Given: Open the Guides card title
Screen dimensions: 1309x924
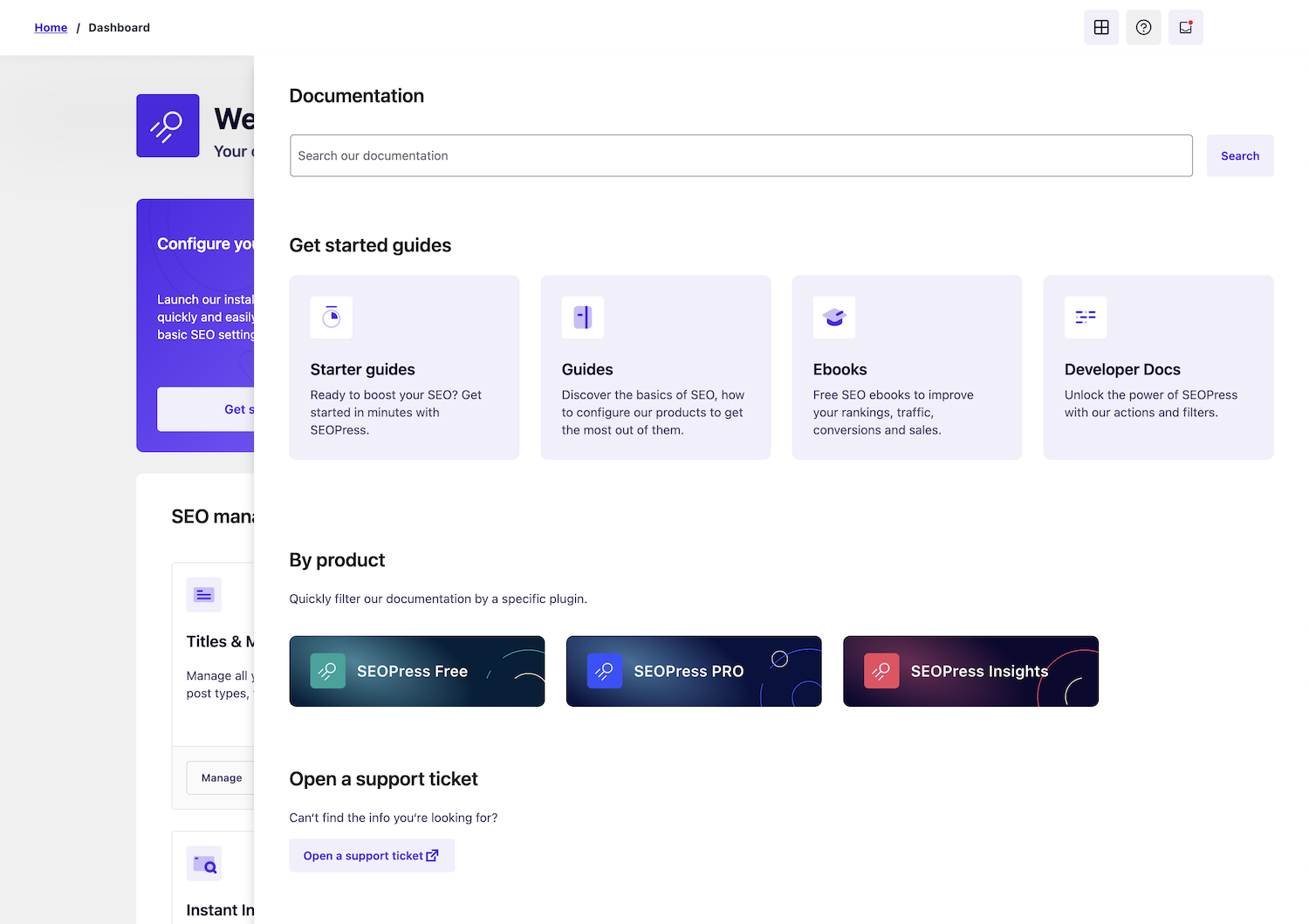Looking at the screenshot, I should click(x=587, y=370).
